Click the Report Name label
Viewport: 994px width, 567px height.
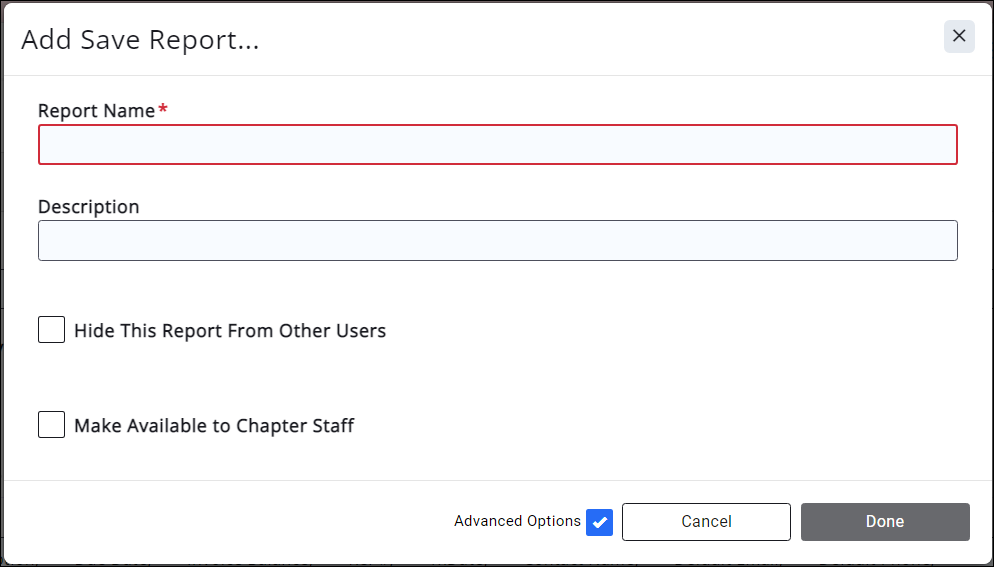(x=96, y=111)
